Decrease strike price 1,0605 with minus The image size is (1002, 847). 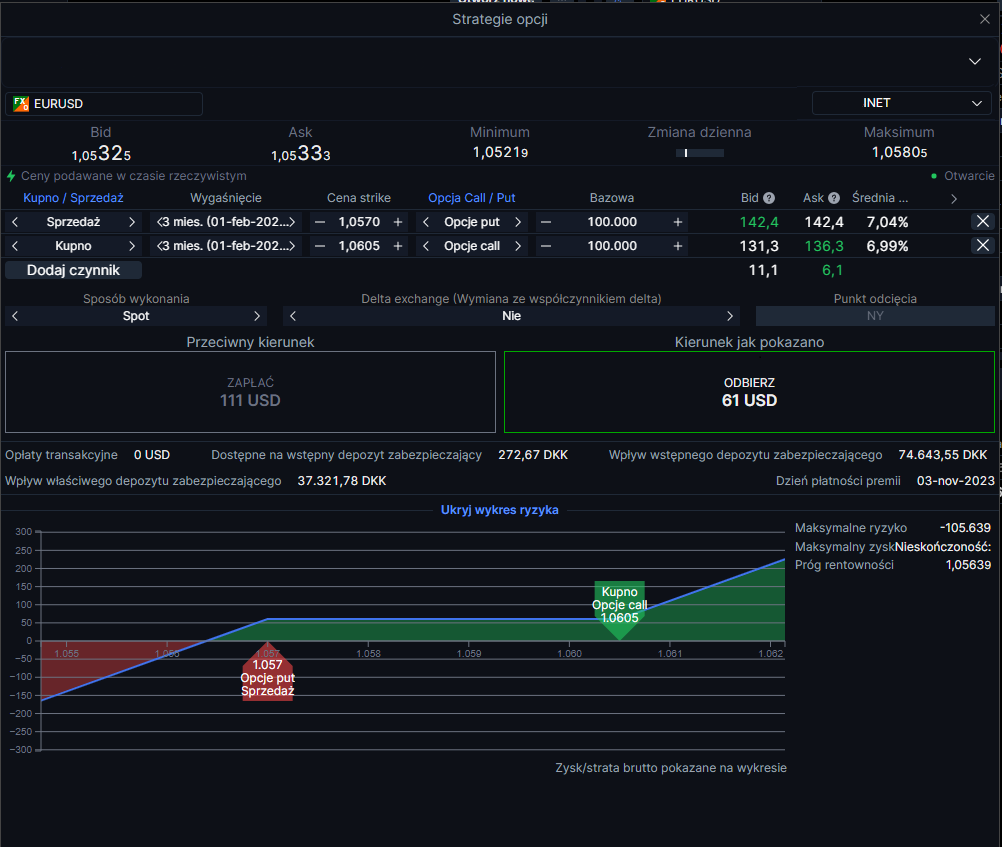pos(320,246)
